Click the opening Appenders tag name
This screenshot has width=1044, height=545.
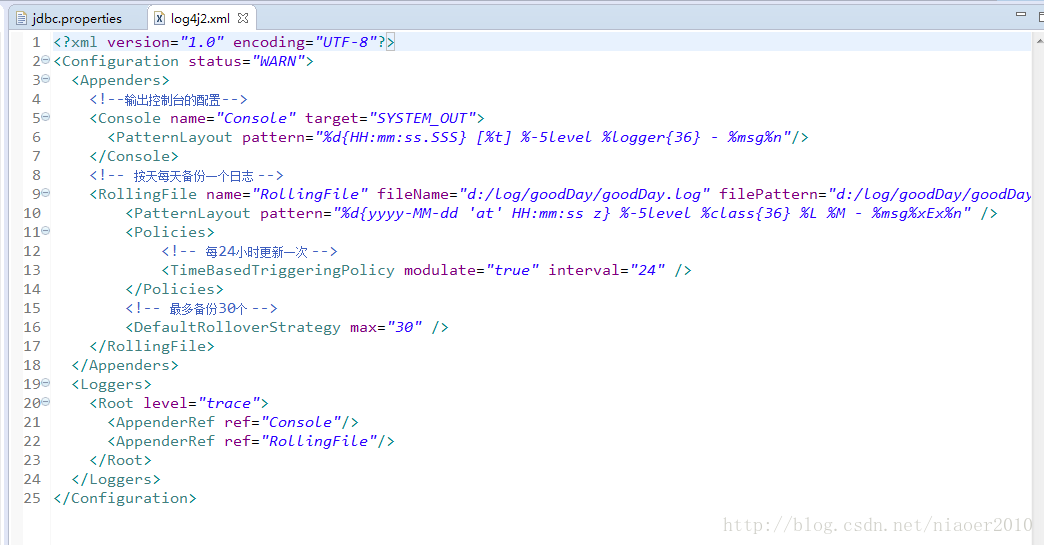click(121, 81)
